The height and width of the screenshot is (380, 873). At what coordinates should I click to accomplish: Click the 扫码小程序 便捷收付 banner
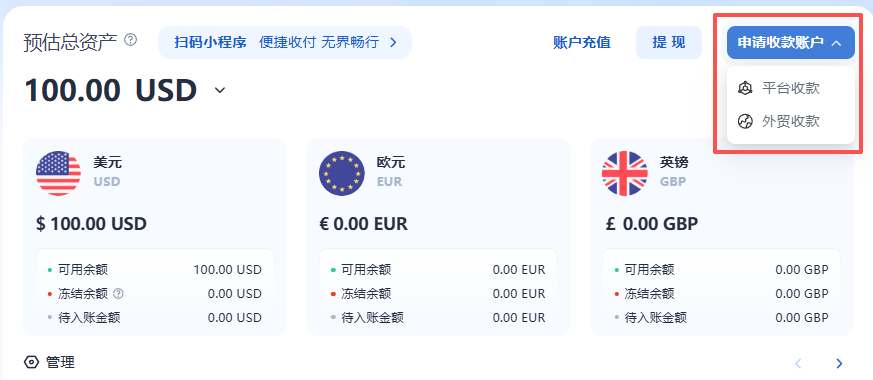point(285,42)
